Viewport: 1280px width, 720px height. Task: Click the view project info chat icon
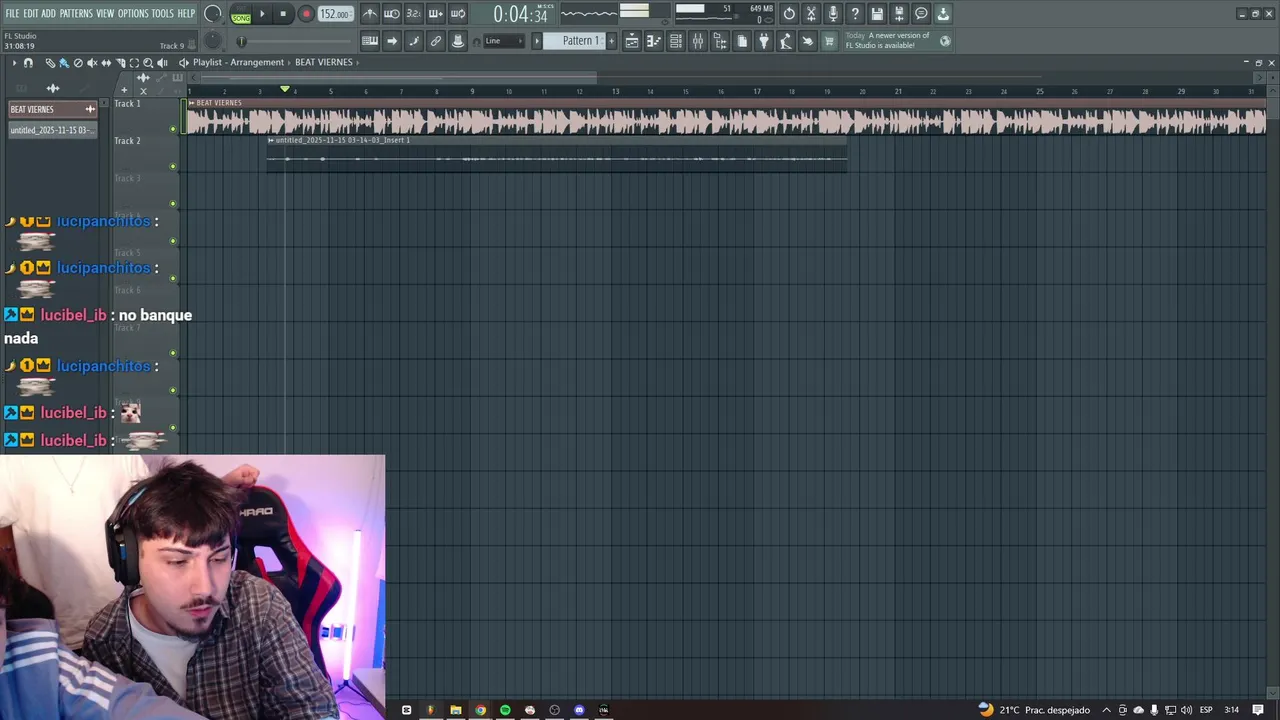tap(921, 14)
